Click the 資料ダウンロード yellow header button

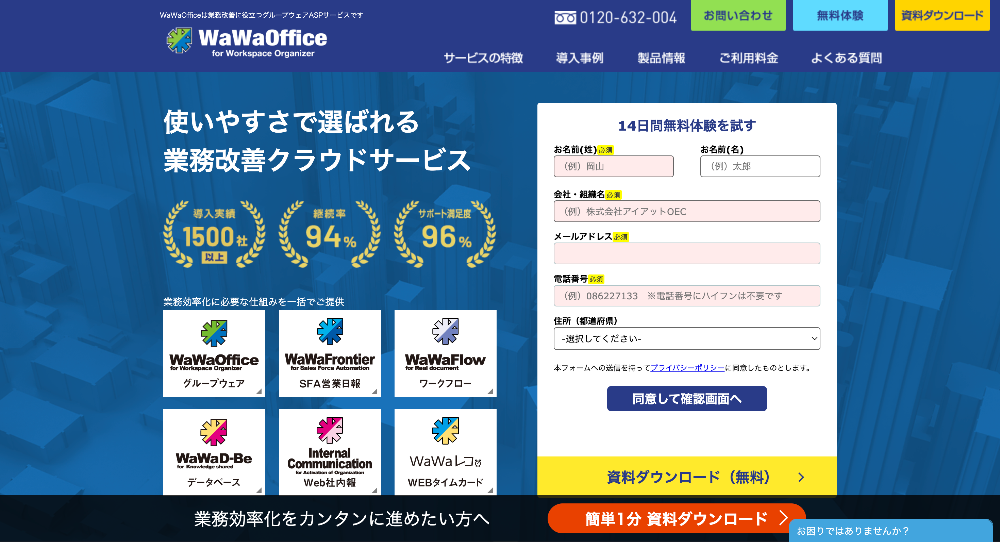coord(942,15)
